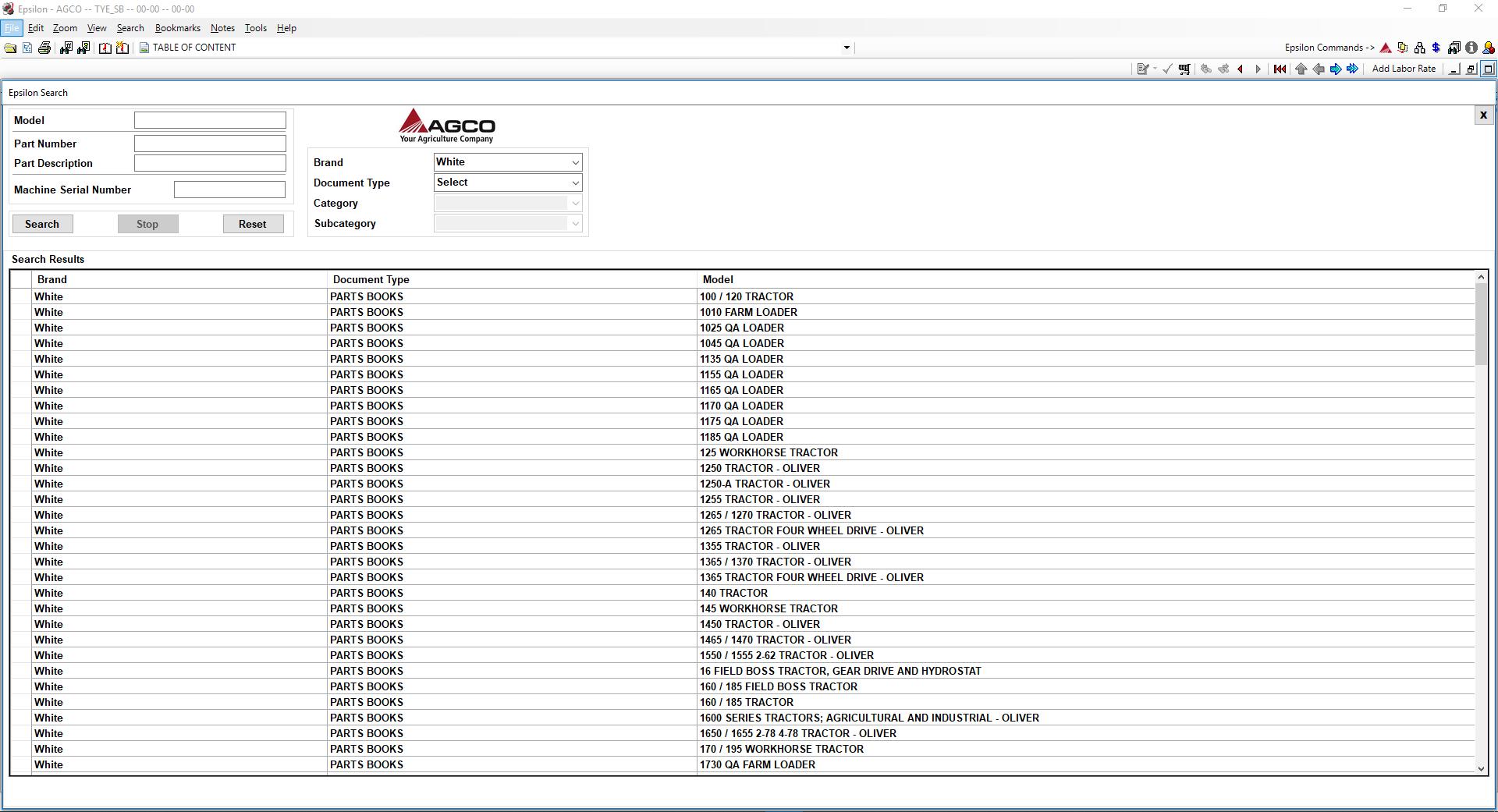Click the hierarchy tree Epsilon command icon
The image size is (1498, 812).
point(1419,48)
